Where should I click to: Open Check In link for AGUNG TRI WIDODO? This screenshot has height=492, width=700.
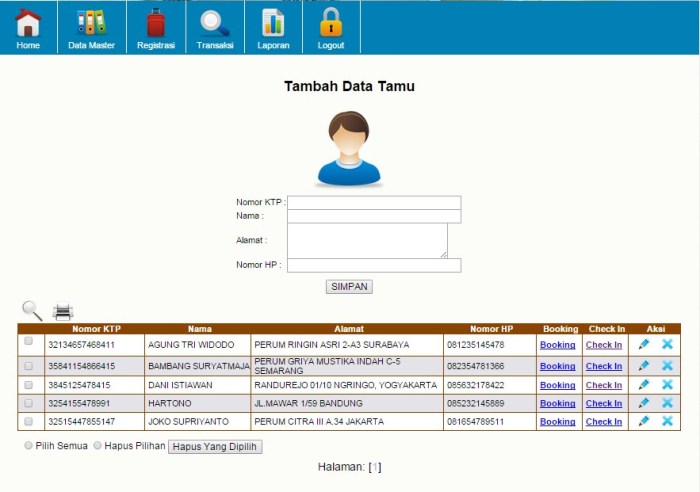[x=604, y=345]
